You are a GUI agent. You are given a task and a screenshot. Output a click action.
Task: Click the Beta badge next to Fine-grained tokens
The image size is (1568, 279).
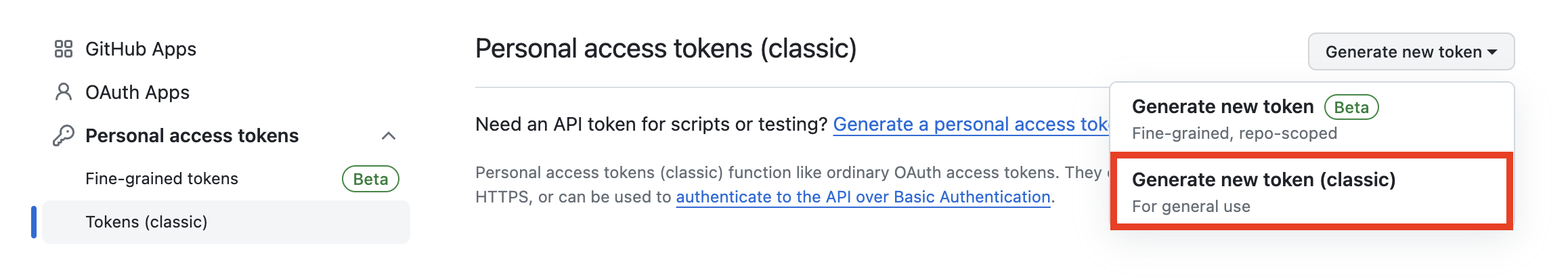[x=370, y=179]
